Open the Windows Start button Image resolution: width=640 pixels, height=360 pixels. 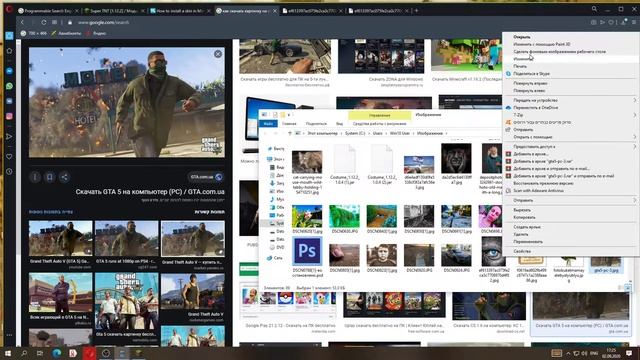8,353
